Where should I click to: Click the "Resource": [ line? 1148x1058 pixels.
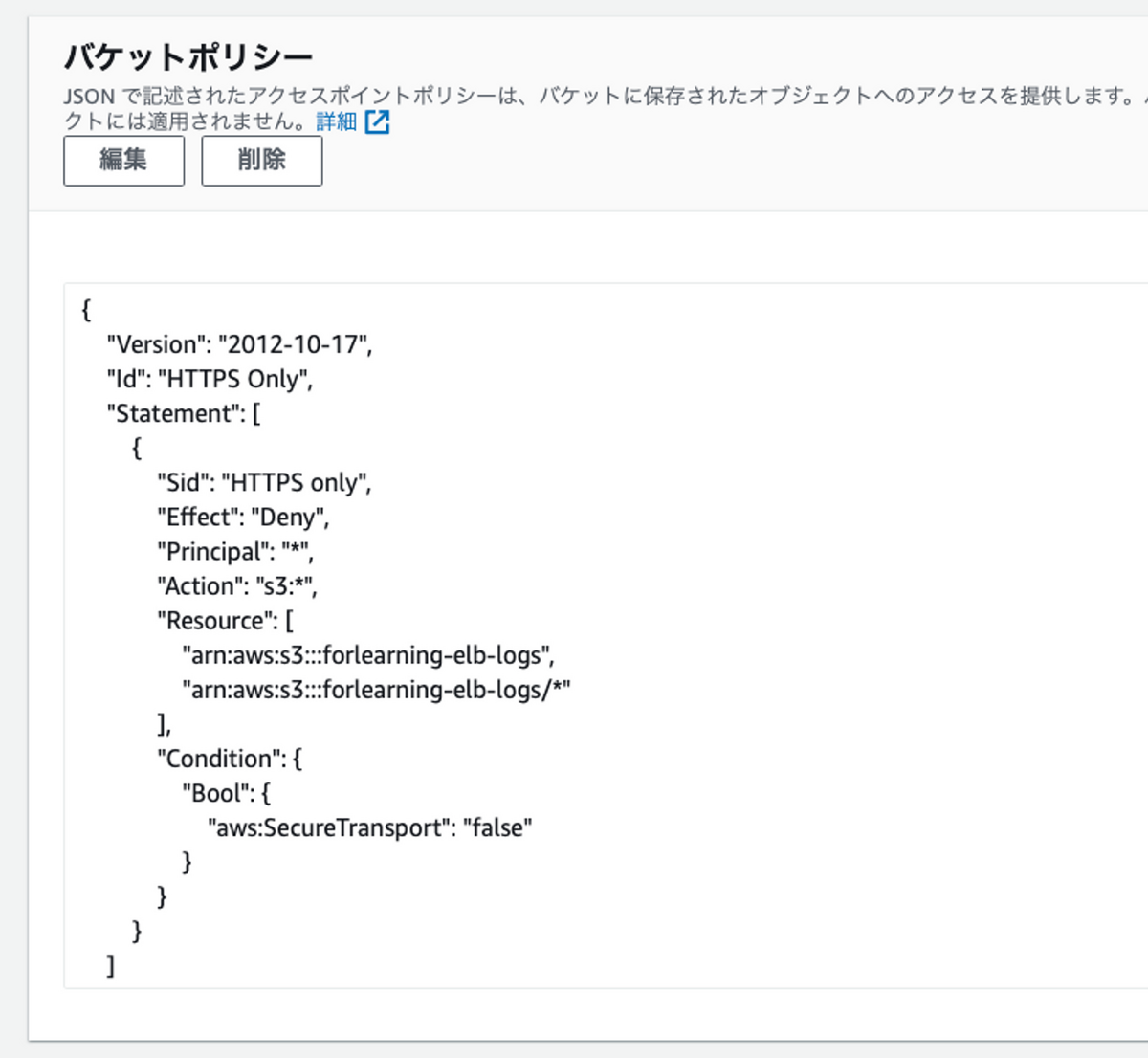[225, 621]
